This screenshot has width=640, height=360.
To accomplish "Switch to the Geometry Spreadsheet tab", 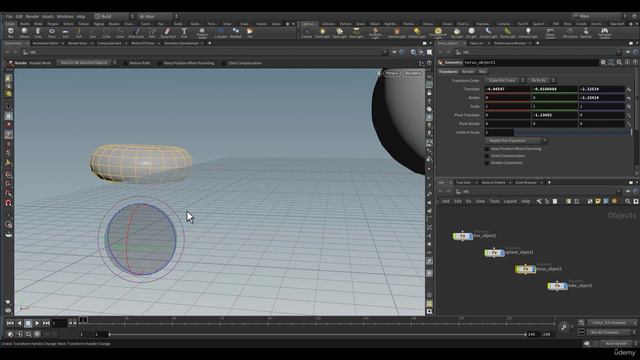I will [x=181, y=43].
